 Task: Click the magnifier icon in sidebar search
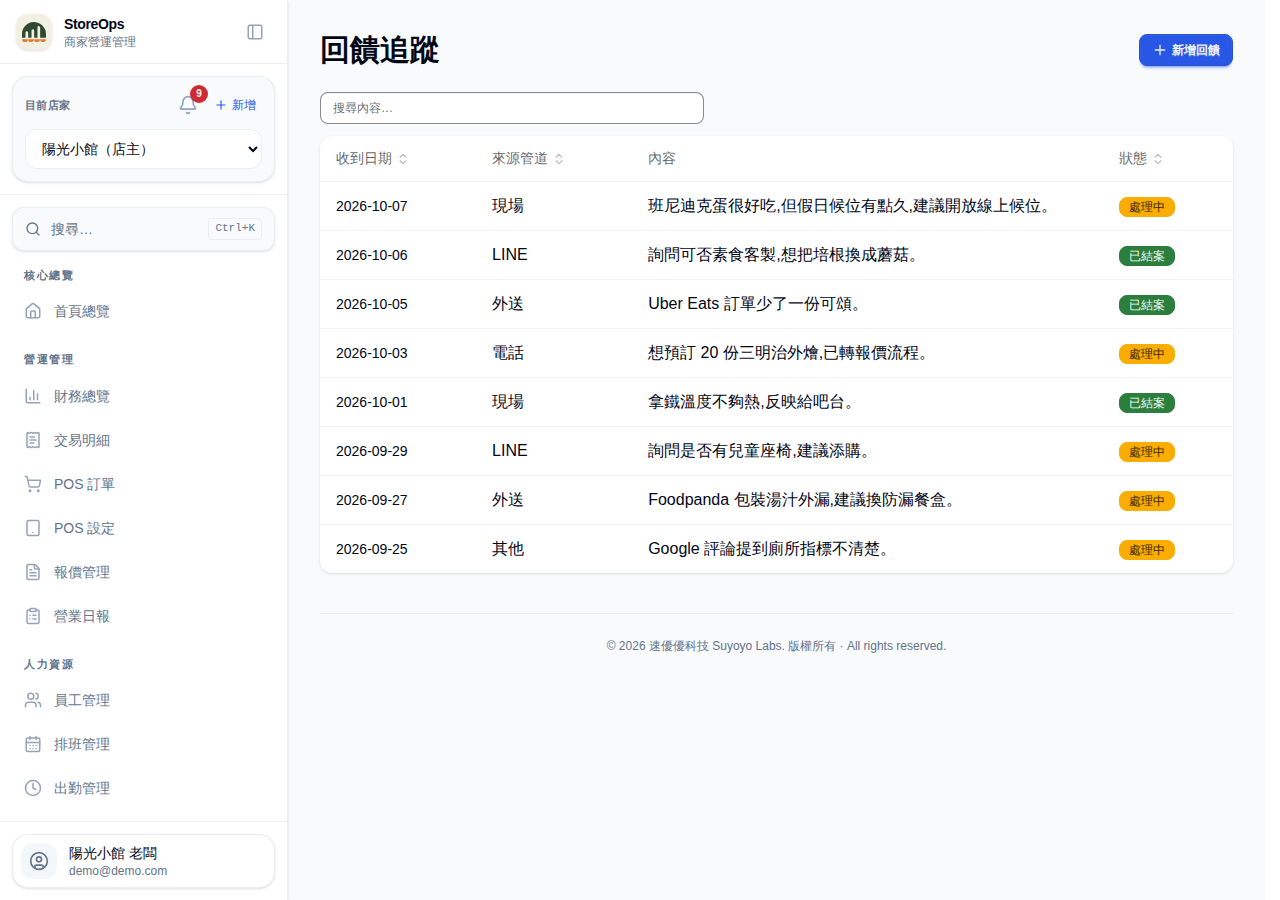pyautogui.click(x=33, y=229)
